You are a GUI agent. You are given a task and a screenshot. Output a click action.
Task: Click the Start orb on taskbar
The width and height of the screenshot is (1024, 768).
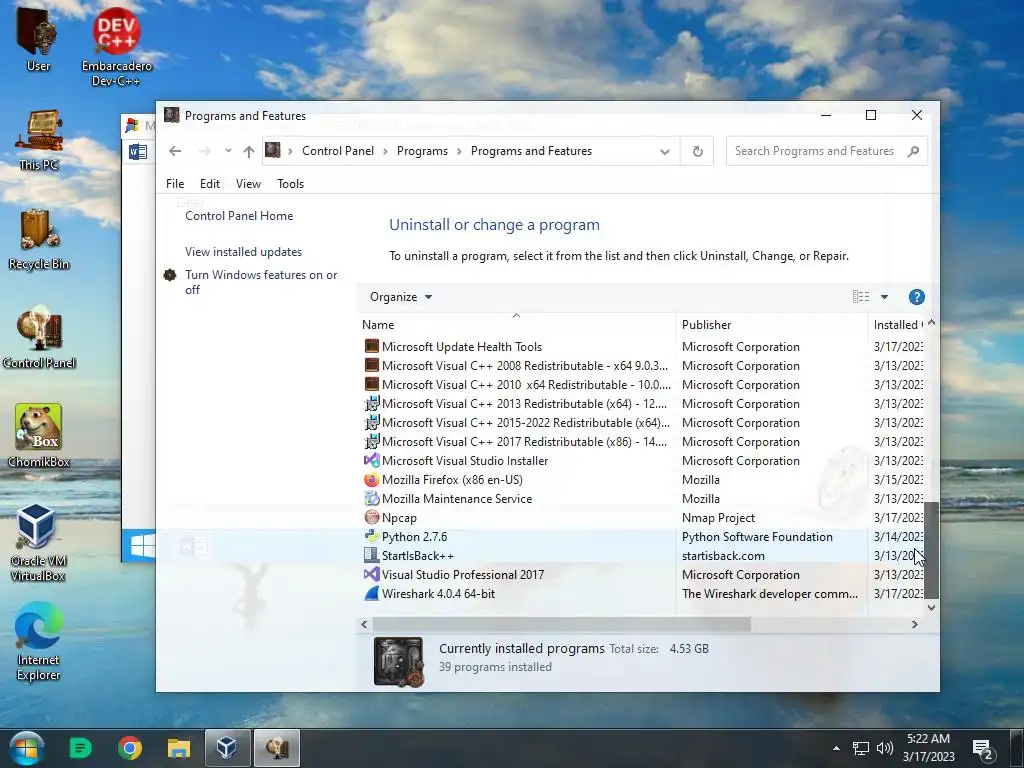26,748
